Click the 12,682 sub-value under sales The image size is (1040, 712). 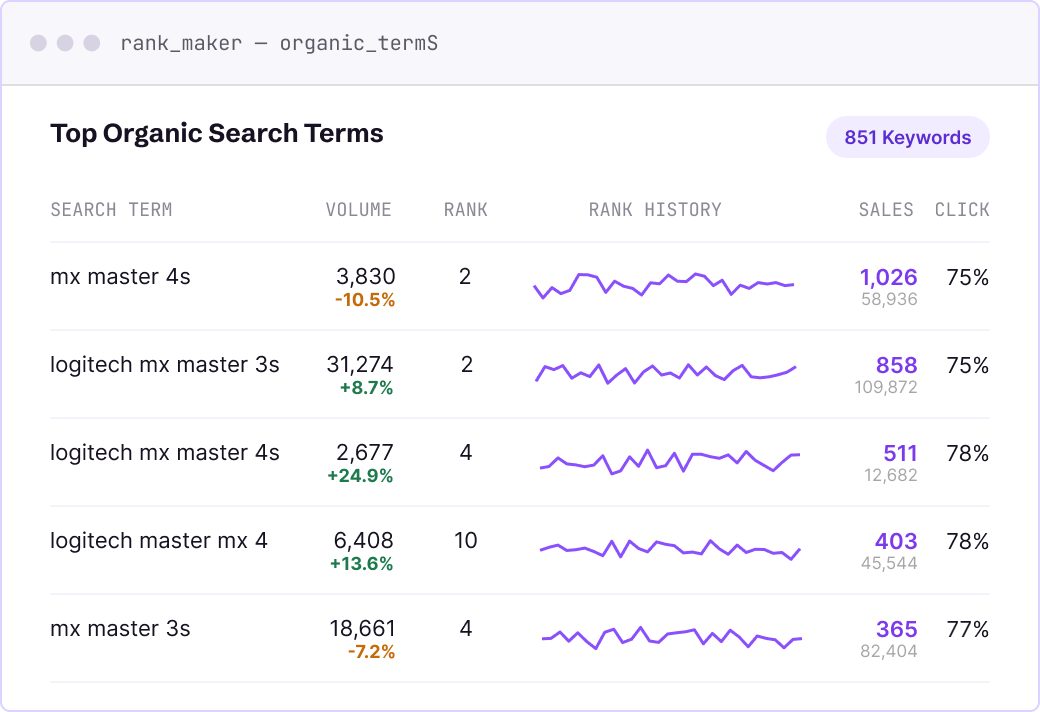[x=891, y=476]
